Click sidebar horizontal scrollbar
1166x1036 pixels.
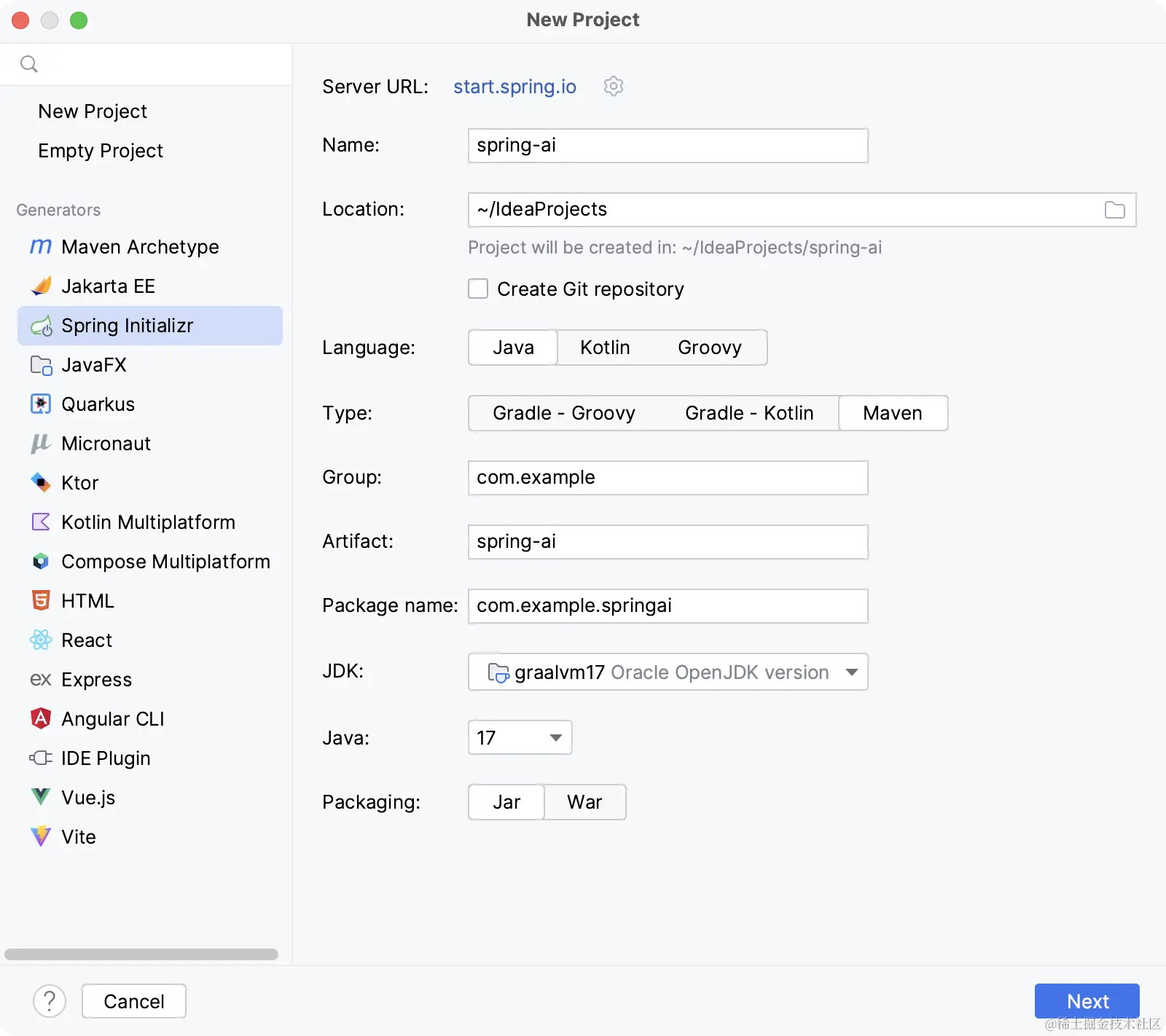141,954
